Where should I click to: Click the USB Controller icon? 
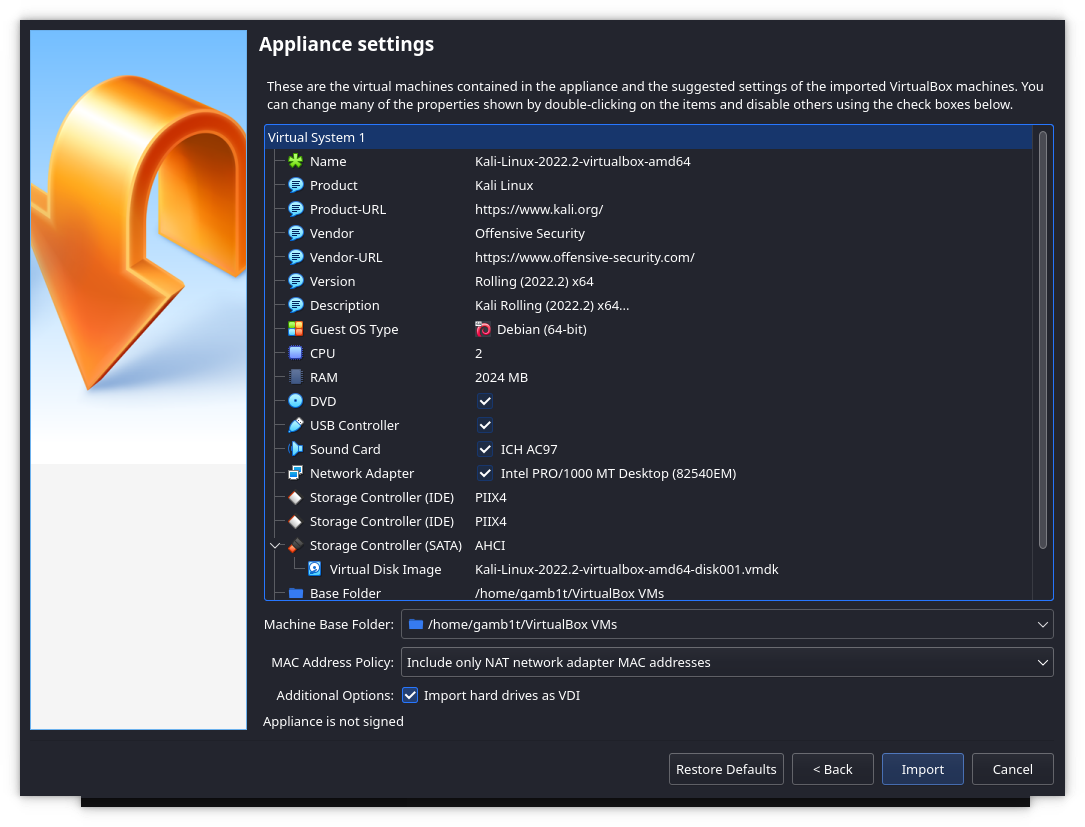coord(295,425)
